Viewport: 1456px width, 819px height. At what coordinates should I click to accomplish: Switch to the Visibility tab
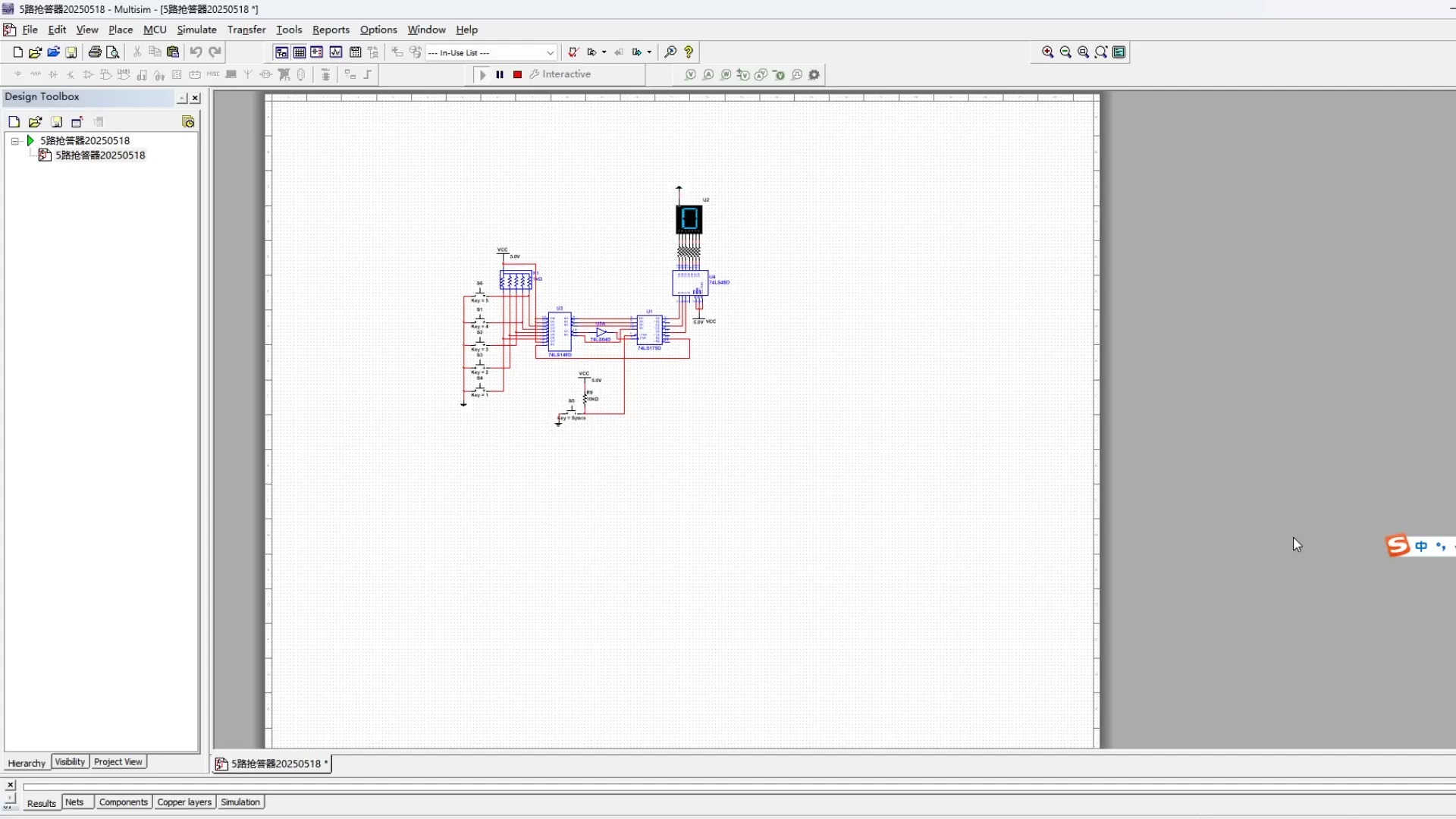coord(70,762)
